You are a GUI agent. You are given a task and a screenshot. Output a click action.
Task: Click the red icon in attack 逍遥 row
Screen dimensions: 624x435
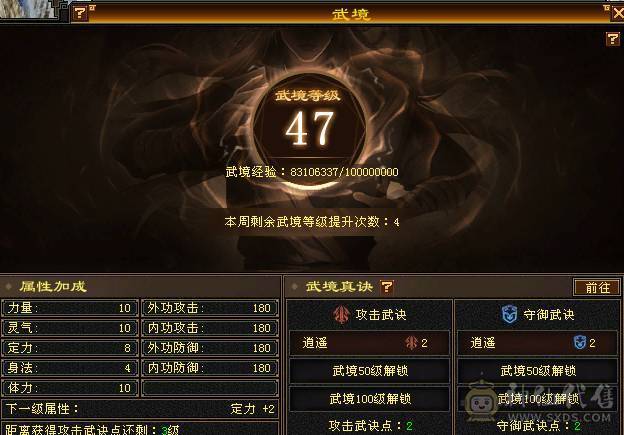[411, 343]
